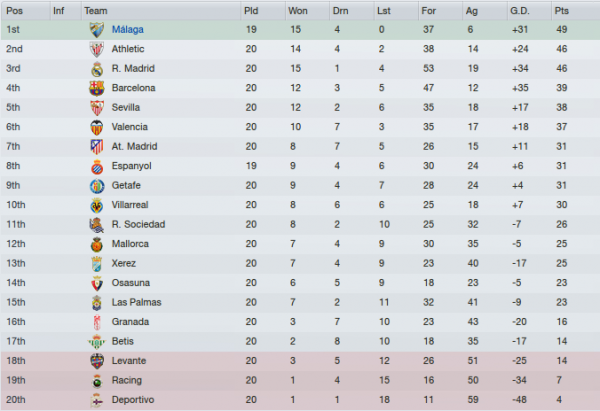Click the Sevilla club crest
Screen dimensions: 600x411
pos(97,108)
